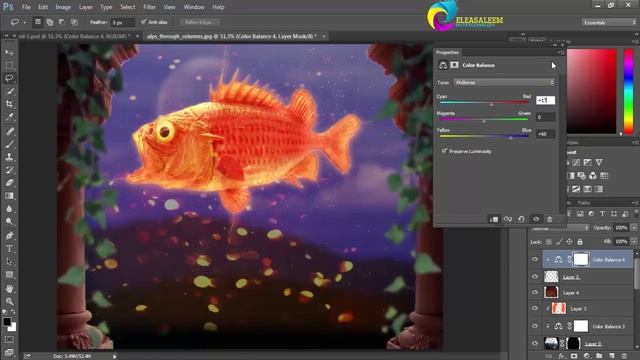Screen dimensions: 640x360
Task: Click the New Selection mode icon
Action: 38,22
